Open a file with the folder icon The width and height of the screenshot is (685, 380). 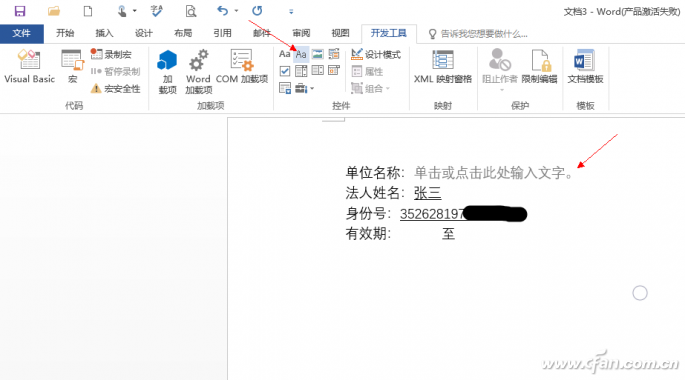[54, 11]
